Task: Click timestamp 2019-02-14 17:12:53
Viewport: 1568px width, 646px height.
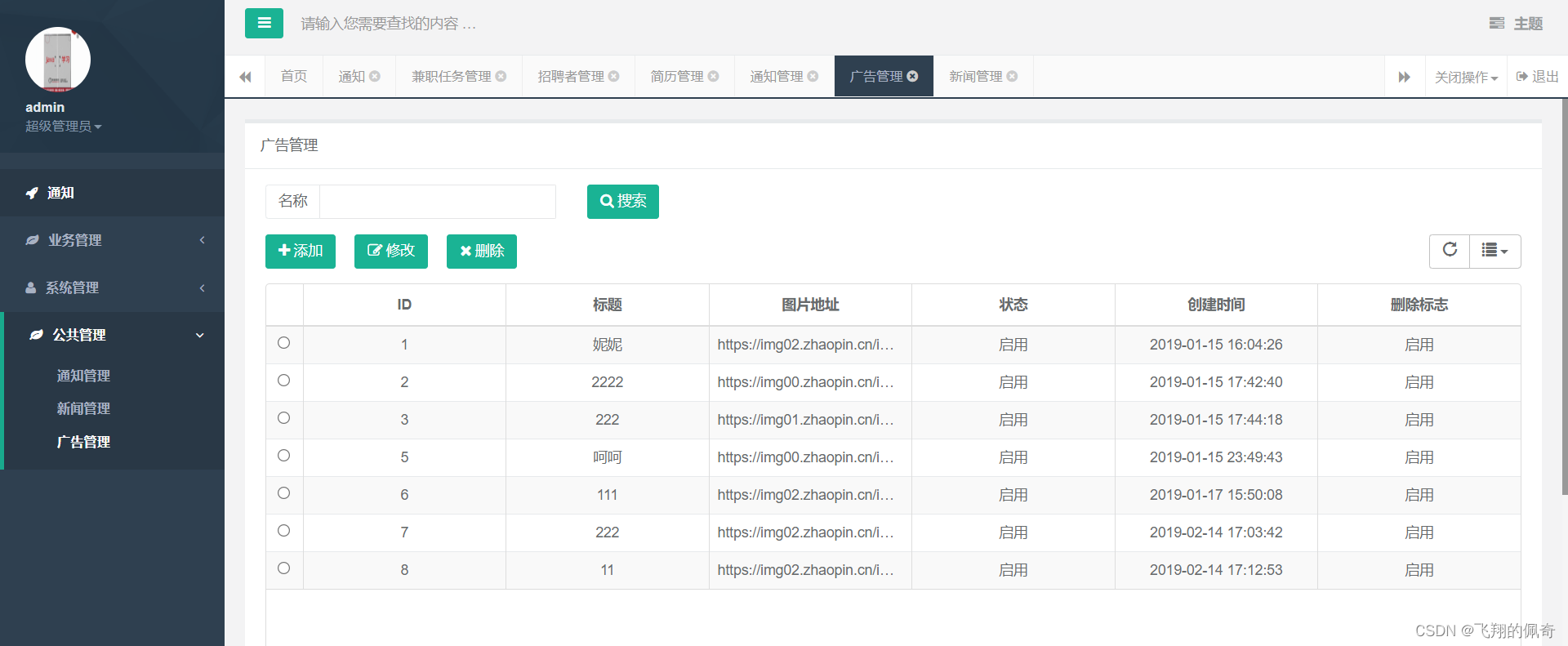Action: (x=1216, y=570)
